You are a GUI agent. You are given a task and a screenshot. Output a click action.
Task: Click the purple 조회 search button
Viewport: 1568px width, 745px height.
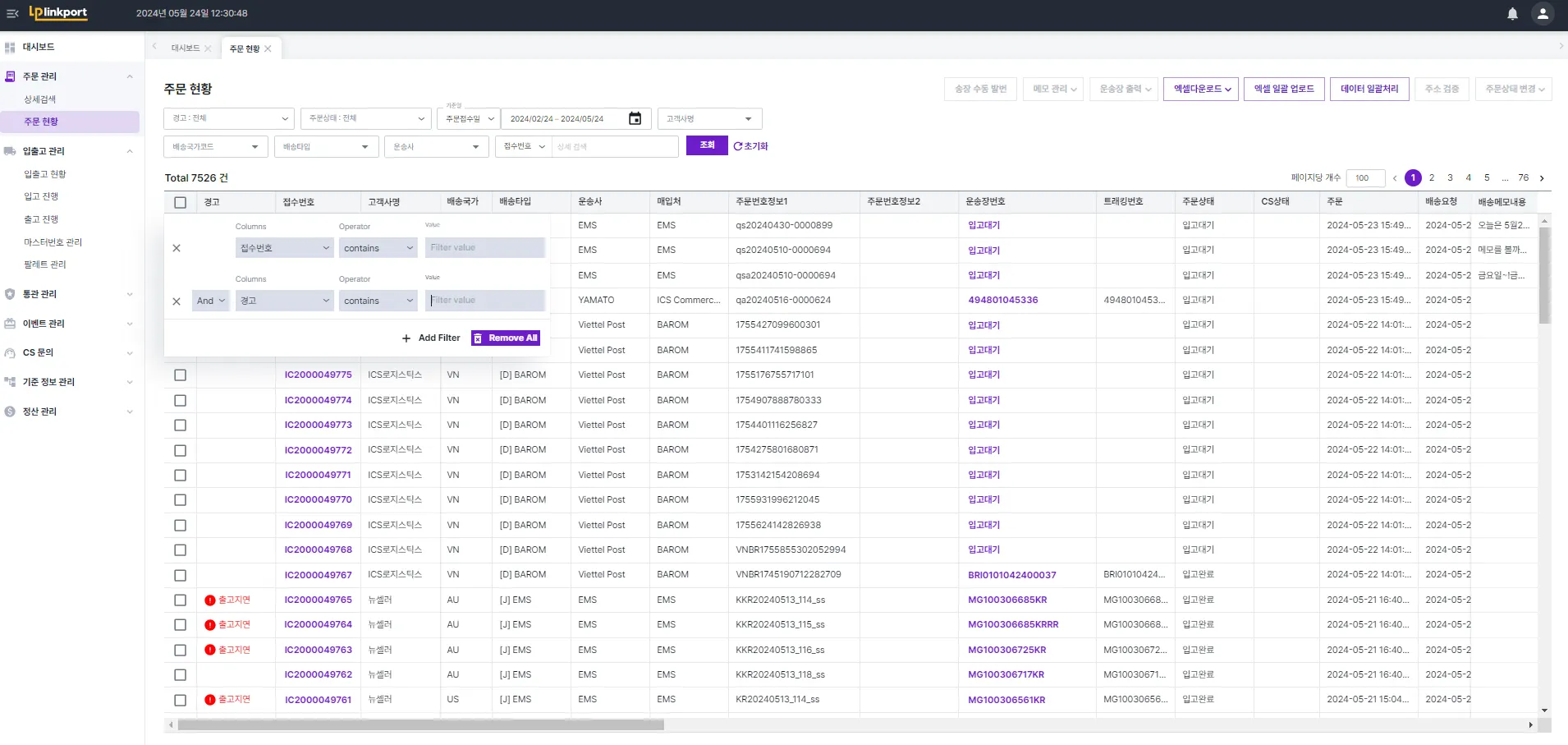tap(707, 145)
